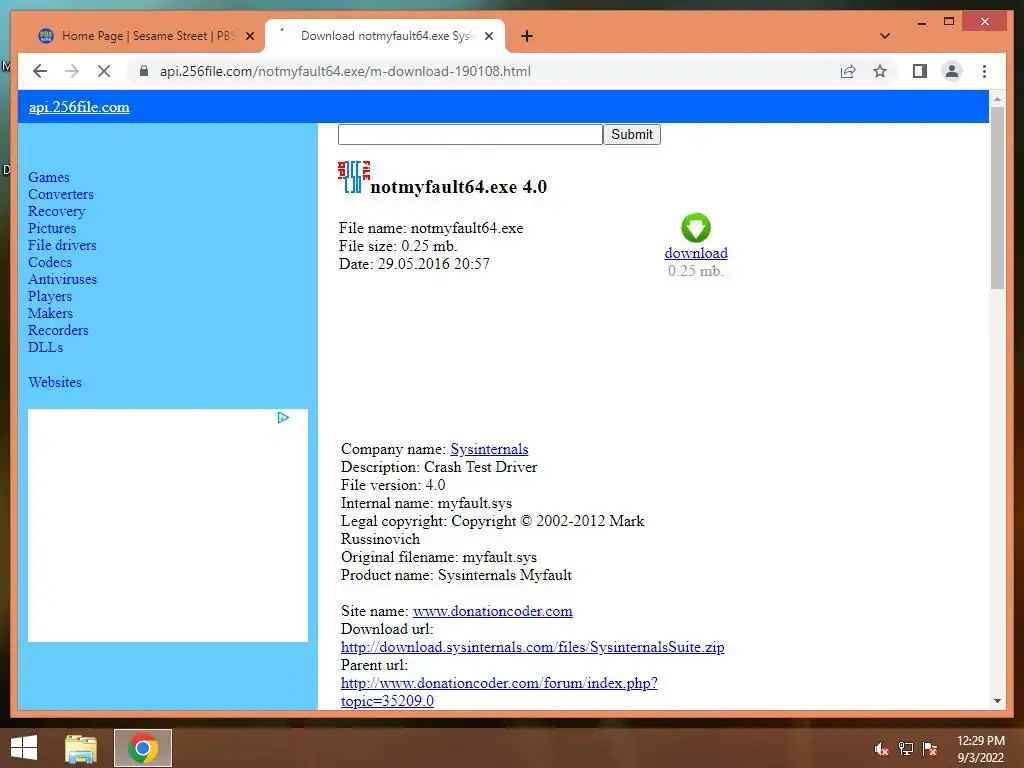This screenshot has width=1024, height=768.
Task: Stop loading the page
Action: 104,71
